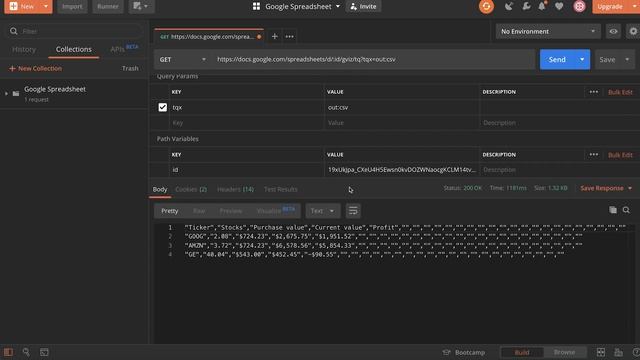Click the heart icon
The width and height of the screenshot is (640, 360).
tap(559, 6)
